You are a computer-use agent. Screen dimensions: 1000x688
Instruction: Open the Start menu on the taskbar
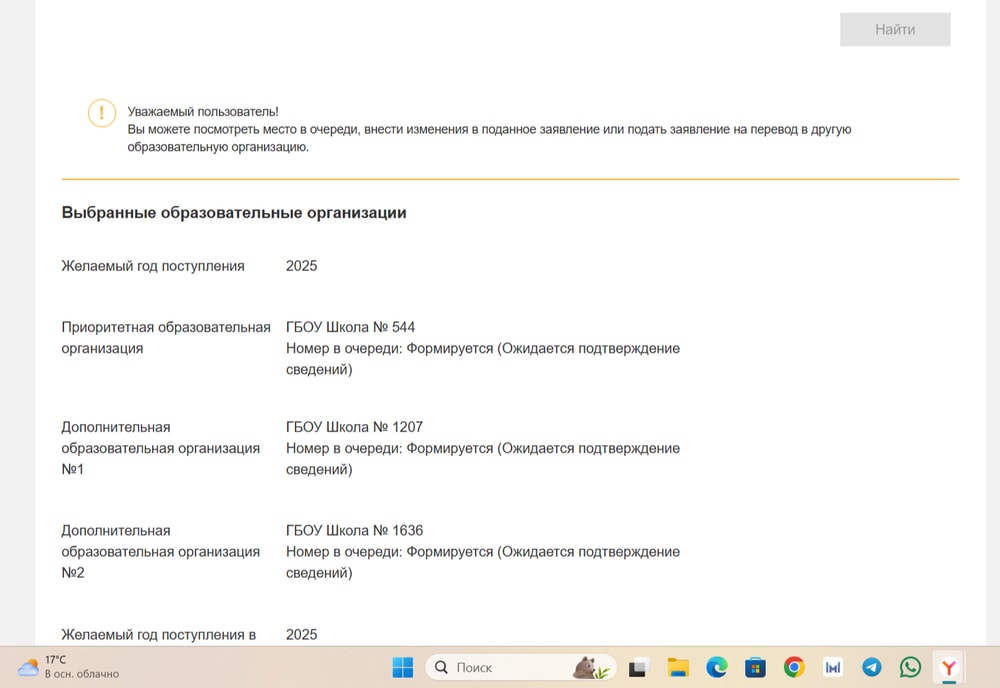tap(404, 666)
